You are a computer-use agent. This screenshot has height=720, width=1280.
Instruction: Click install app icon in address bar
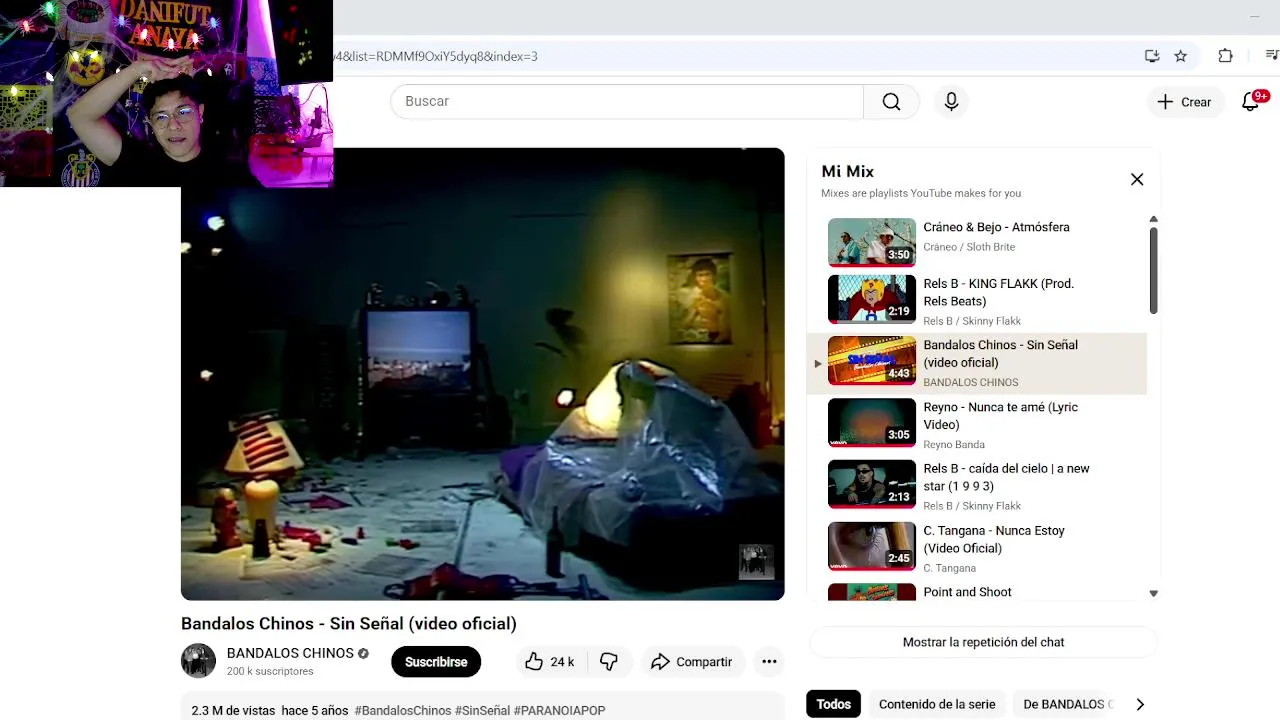(1152, 56)
